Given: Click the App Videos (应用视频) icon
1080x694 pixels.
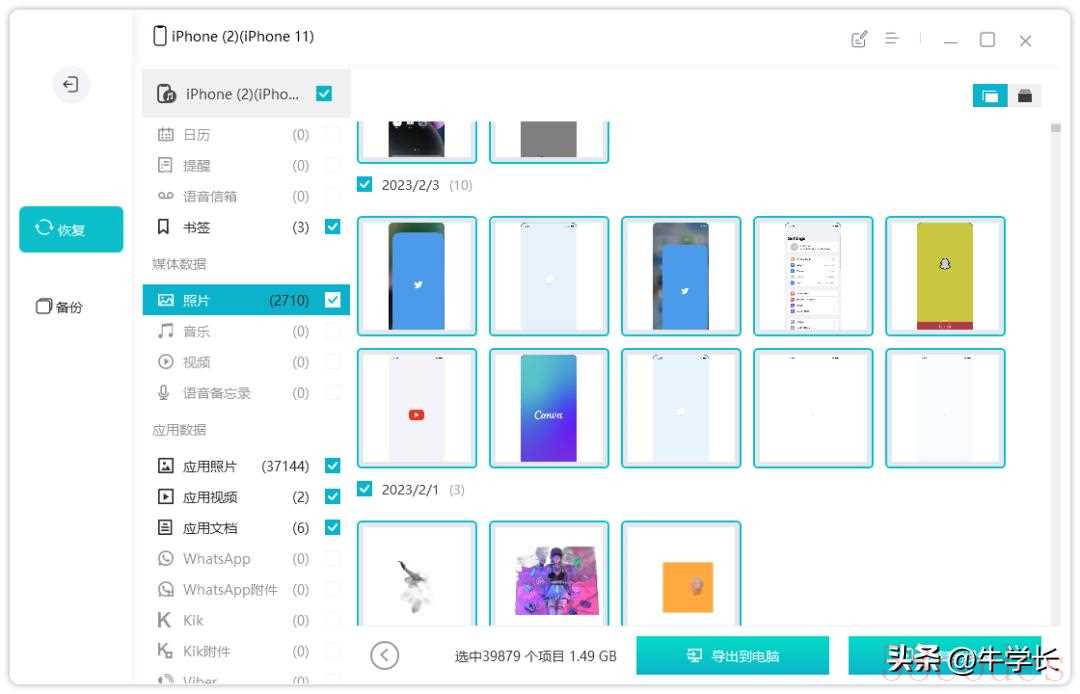Looking at the screenshot, I should click(x=165, y=497).
